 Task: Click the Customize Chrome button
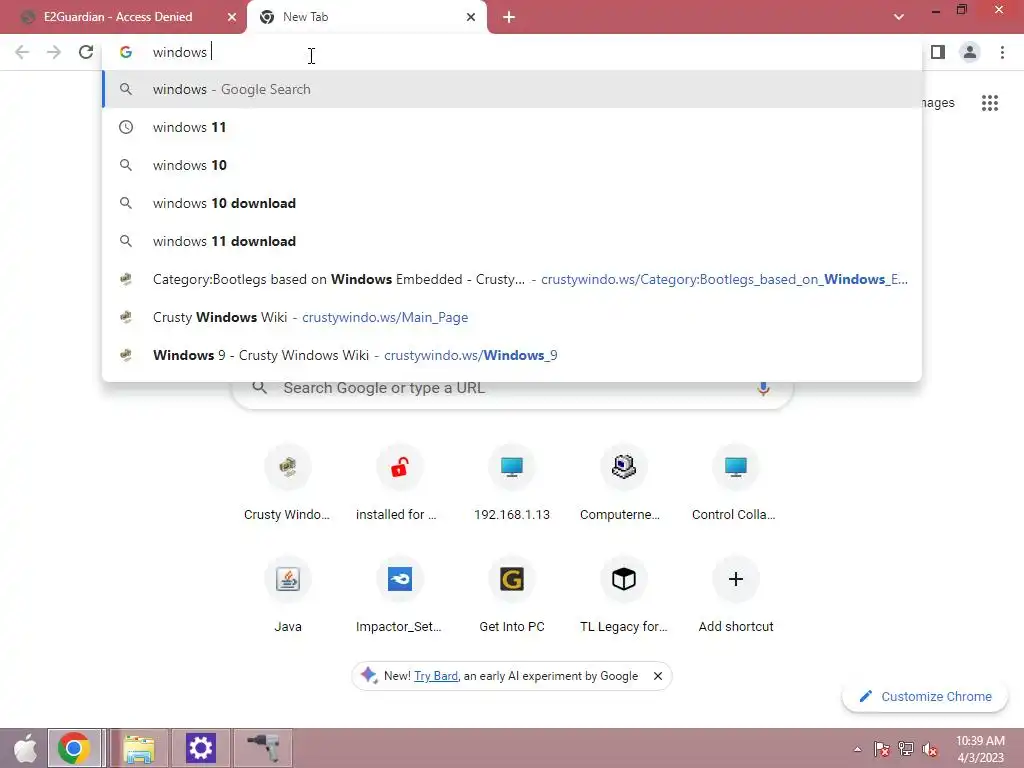925,697
